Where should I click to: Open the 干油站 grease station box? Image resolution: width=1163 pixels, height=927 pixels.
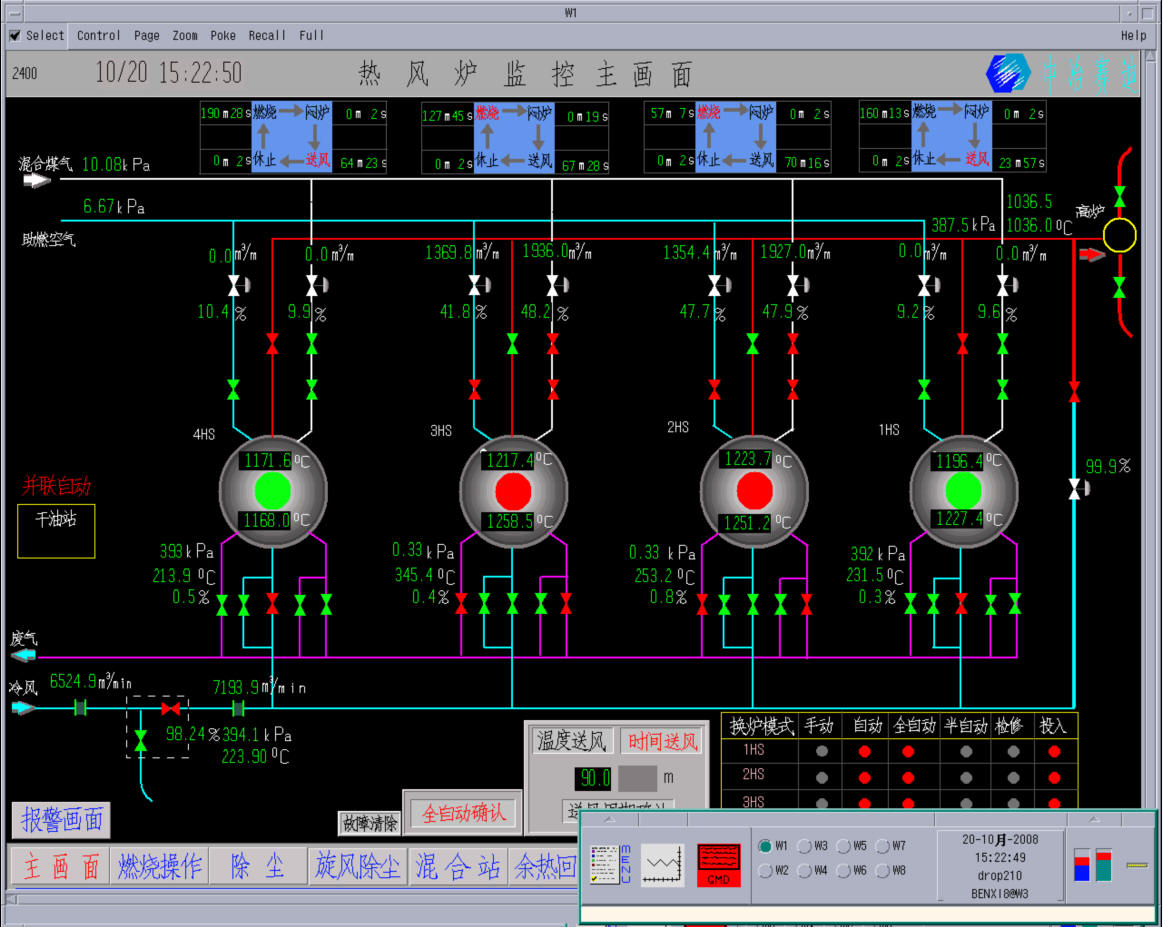point(56,530)
